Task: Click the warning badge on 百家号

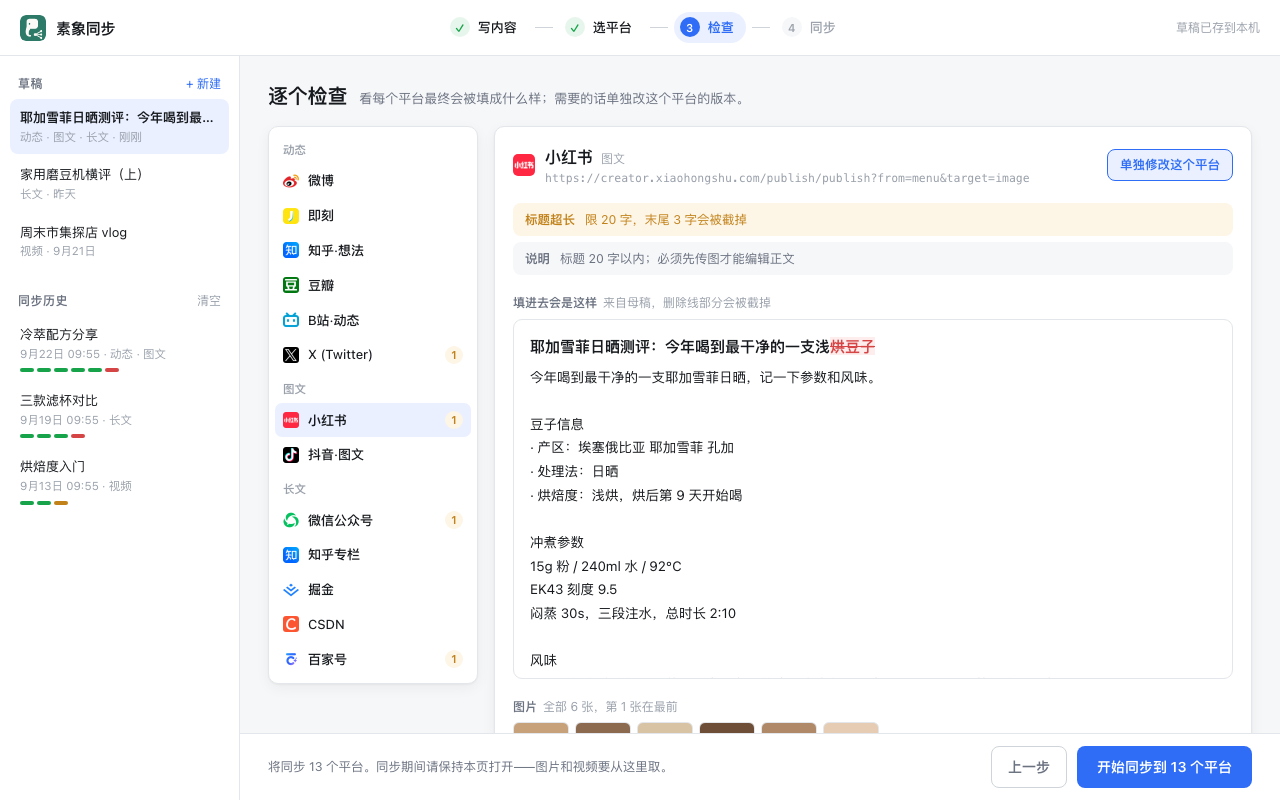Action: coord(453,659)
